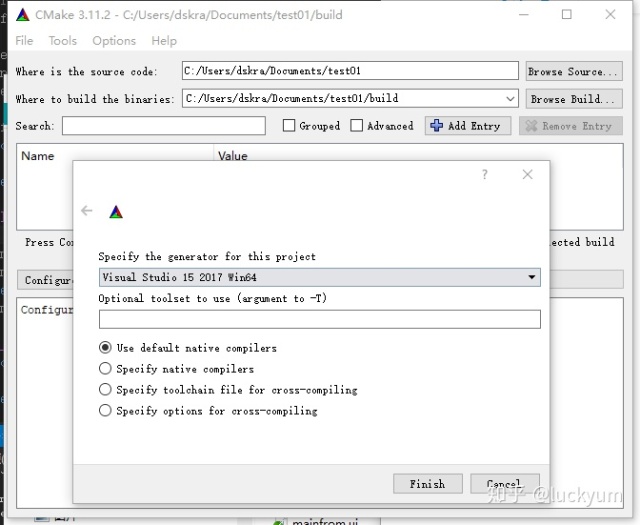Click the Cancel button in the dialog
This screenshot has width=640, height=525.
[505, 484]
